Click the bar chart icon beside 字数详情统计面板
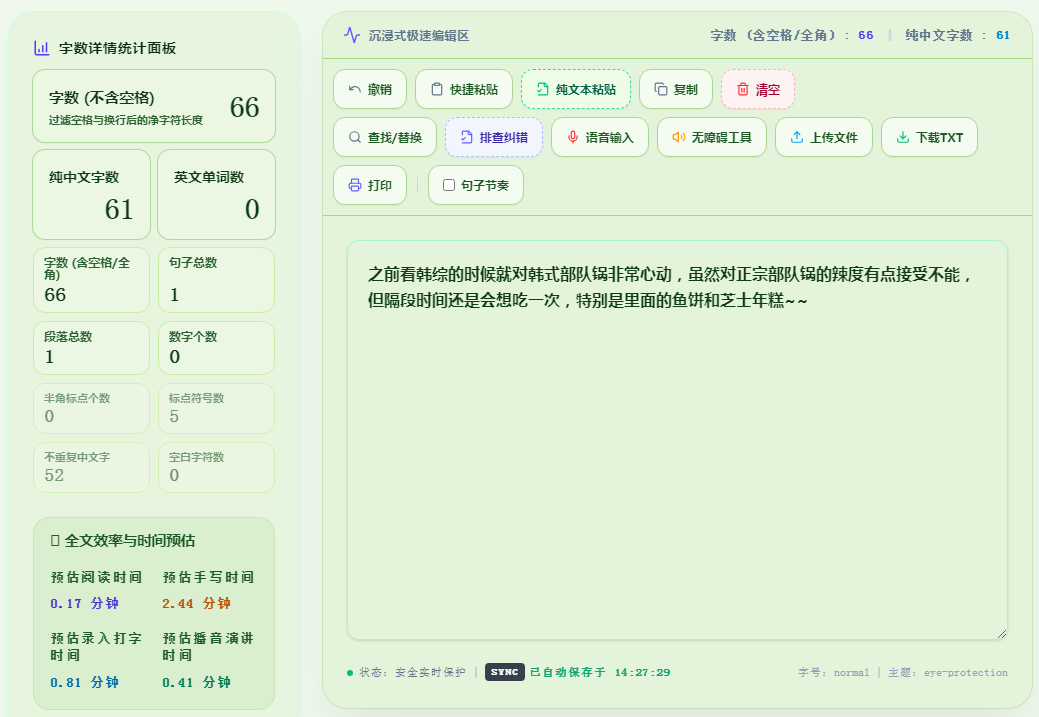This screenshot has height=717, width=1039. click(x=42, y=48)
